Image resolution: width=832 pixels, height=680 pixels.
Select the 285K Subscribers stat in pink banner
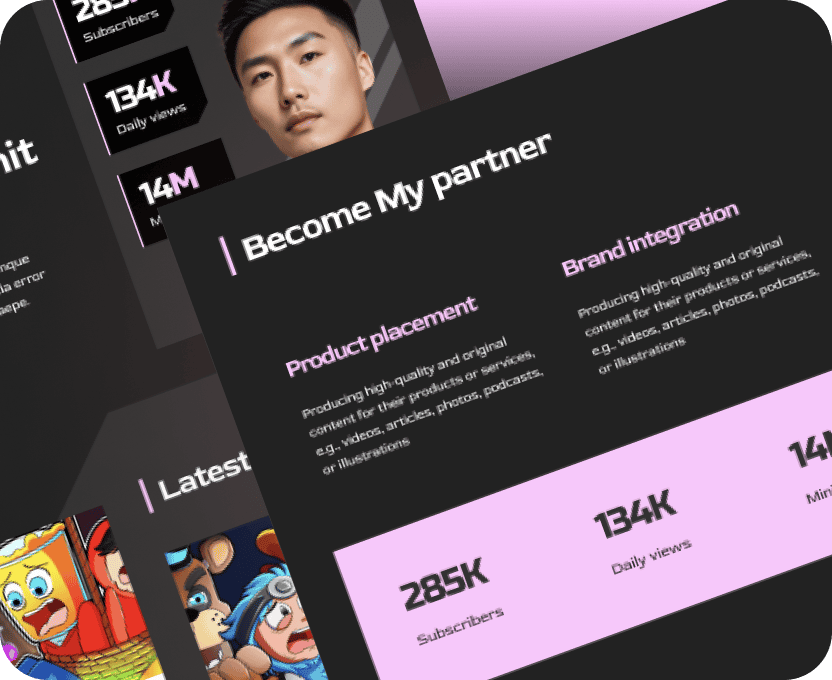[x=450, y=600]
